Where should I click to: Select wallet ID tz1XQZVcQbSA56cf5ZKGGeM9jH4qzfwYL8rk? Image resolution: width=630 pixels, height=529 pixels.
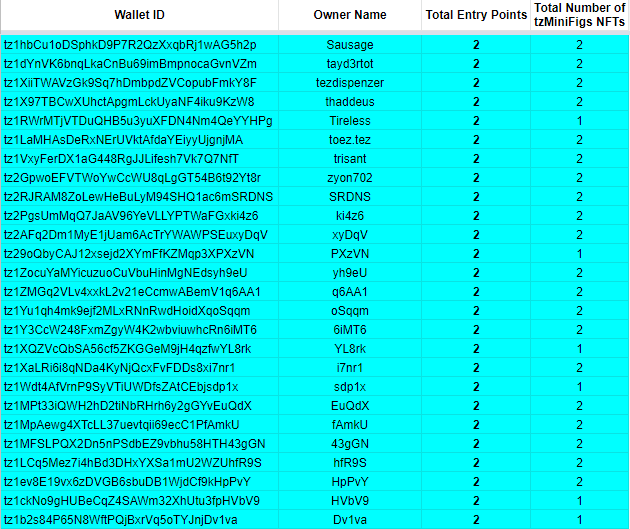tap(139, 349)
